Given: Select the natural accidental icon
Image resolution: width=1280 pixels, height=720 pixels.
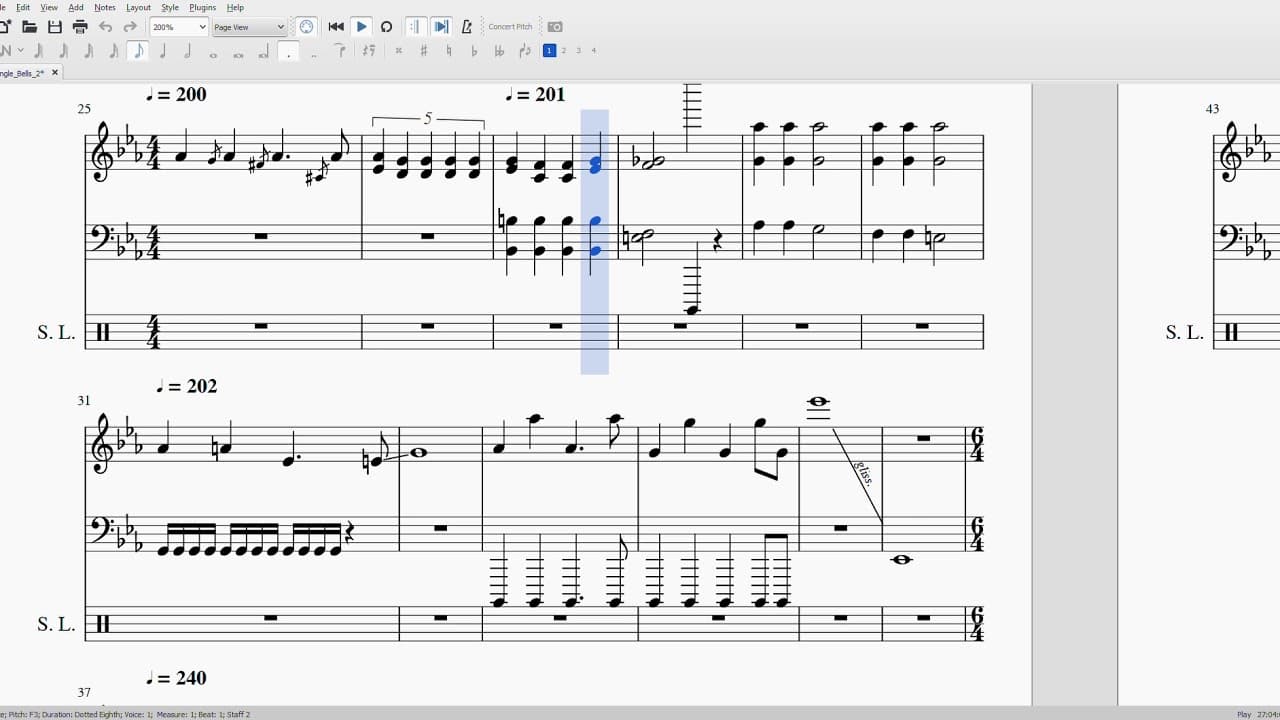Looking at the screenshot, I should pos(449,51).
